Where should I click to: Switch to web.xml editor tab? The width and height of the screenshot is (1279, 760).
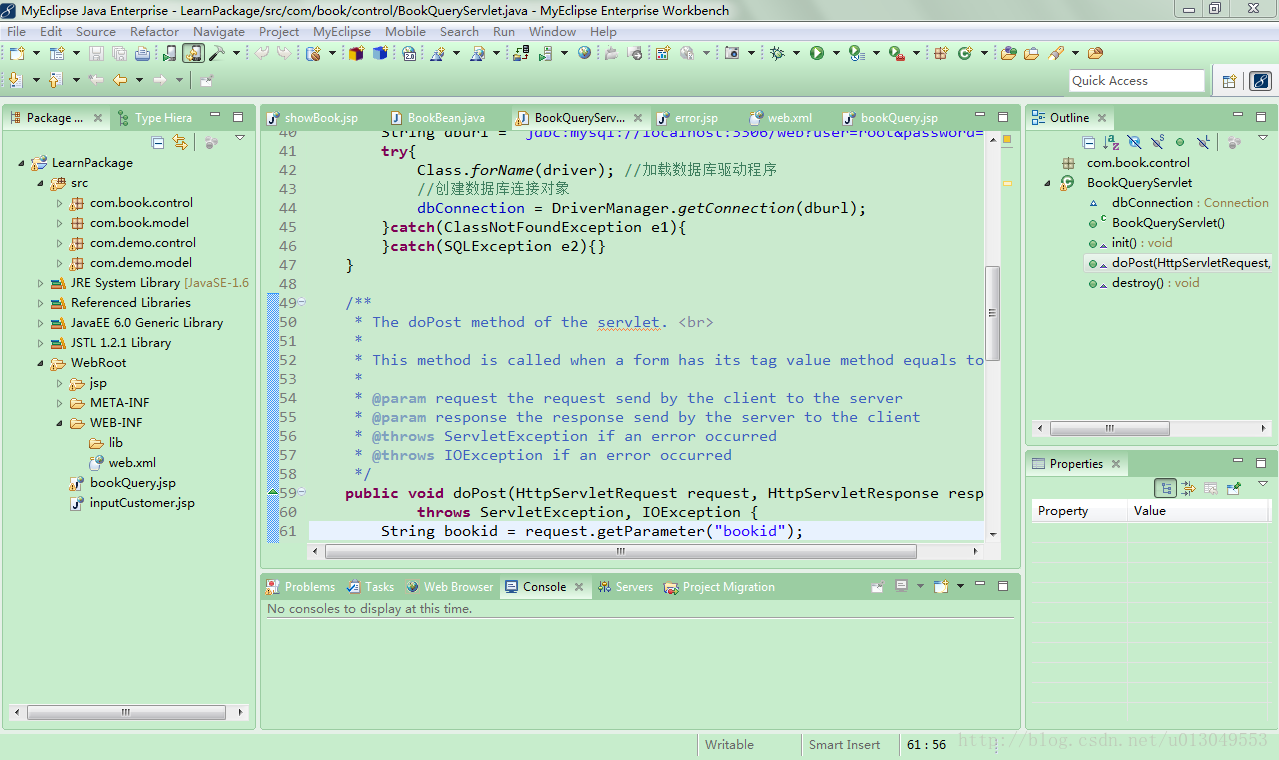point(780,118)
